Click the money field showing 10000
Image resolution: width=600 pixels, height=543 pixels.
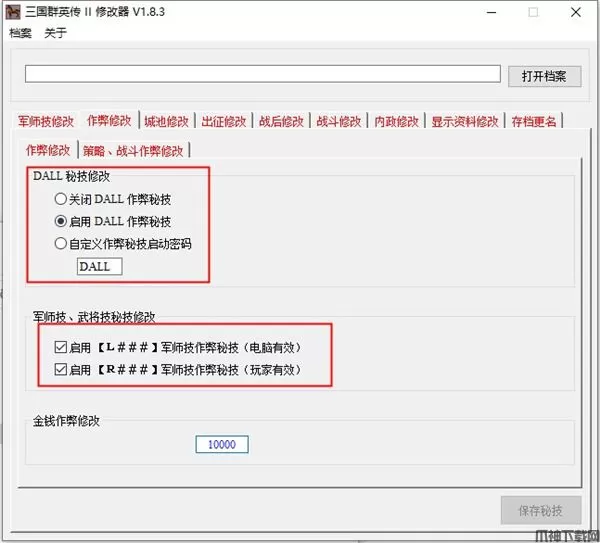point(221,444)
